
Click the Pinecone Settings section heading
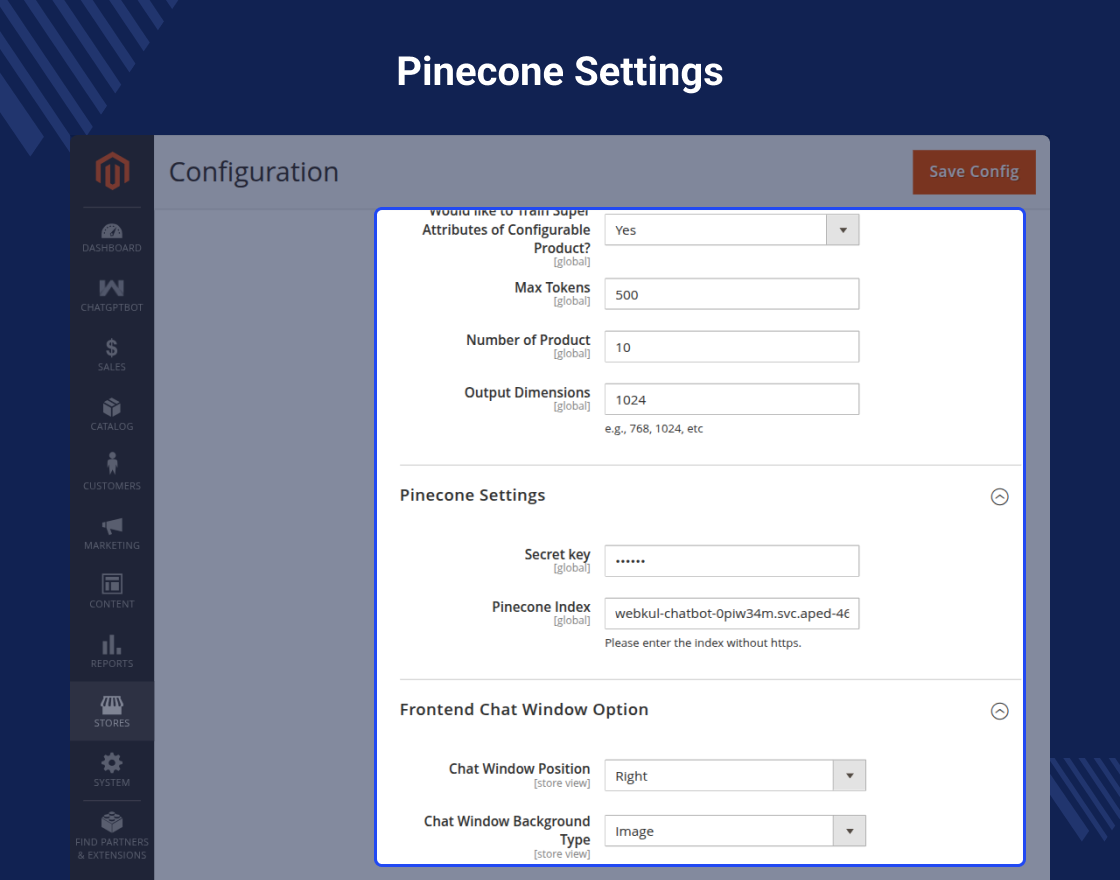(472, 495)
